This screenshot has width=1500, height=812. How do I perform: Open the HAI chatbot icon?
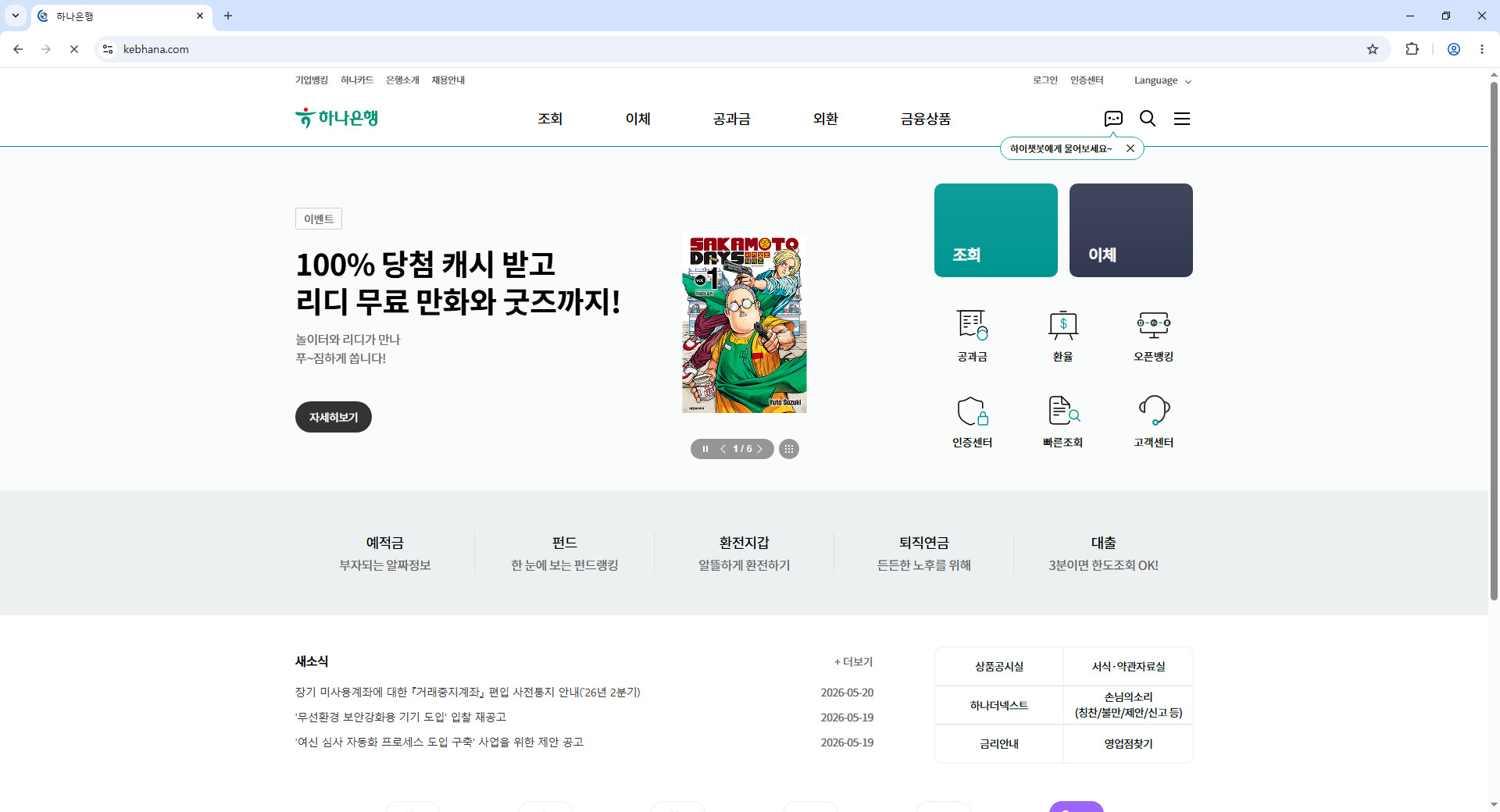1113,119
